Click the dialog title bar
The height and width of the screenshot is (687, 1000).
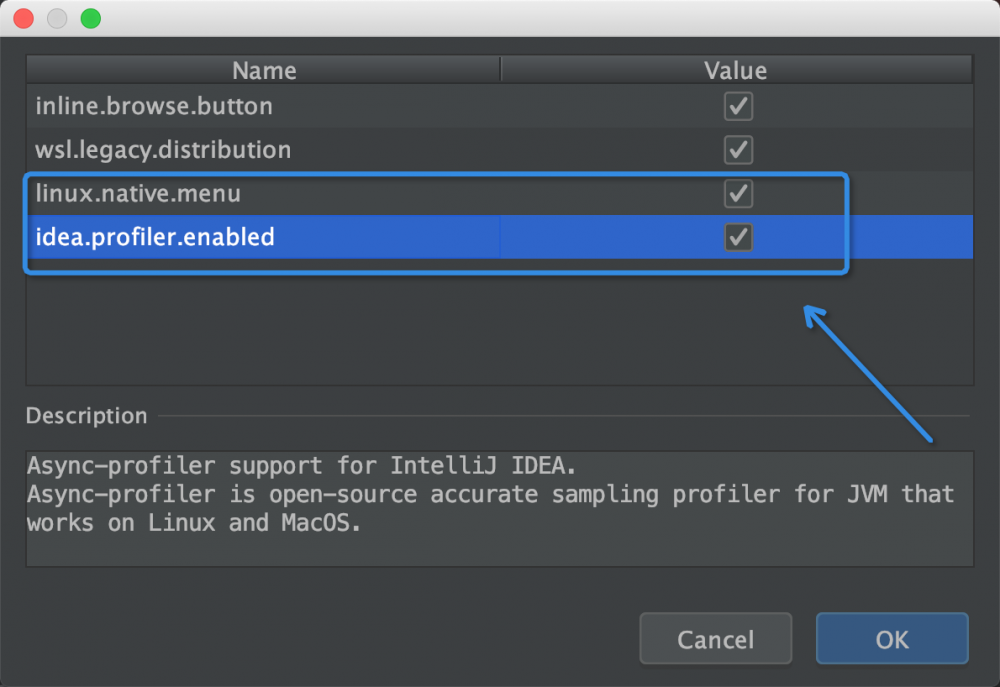500,18
